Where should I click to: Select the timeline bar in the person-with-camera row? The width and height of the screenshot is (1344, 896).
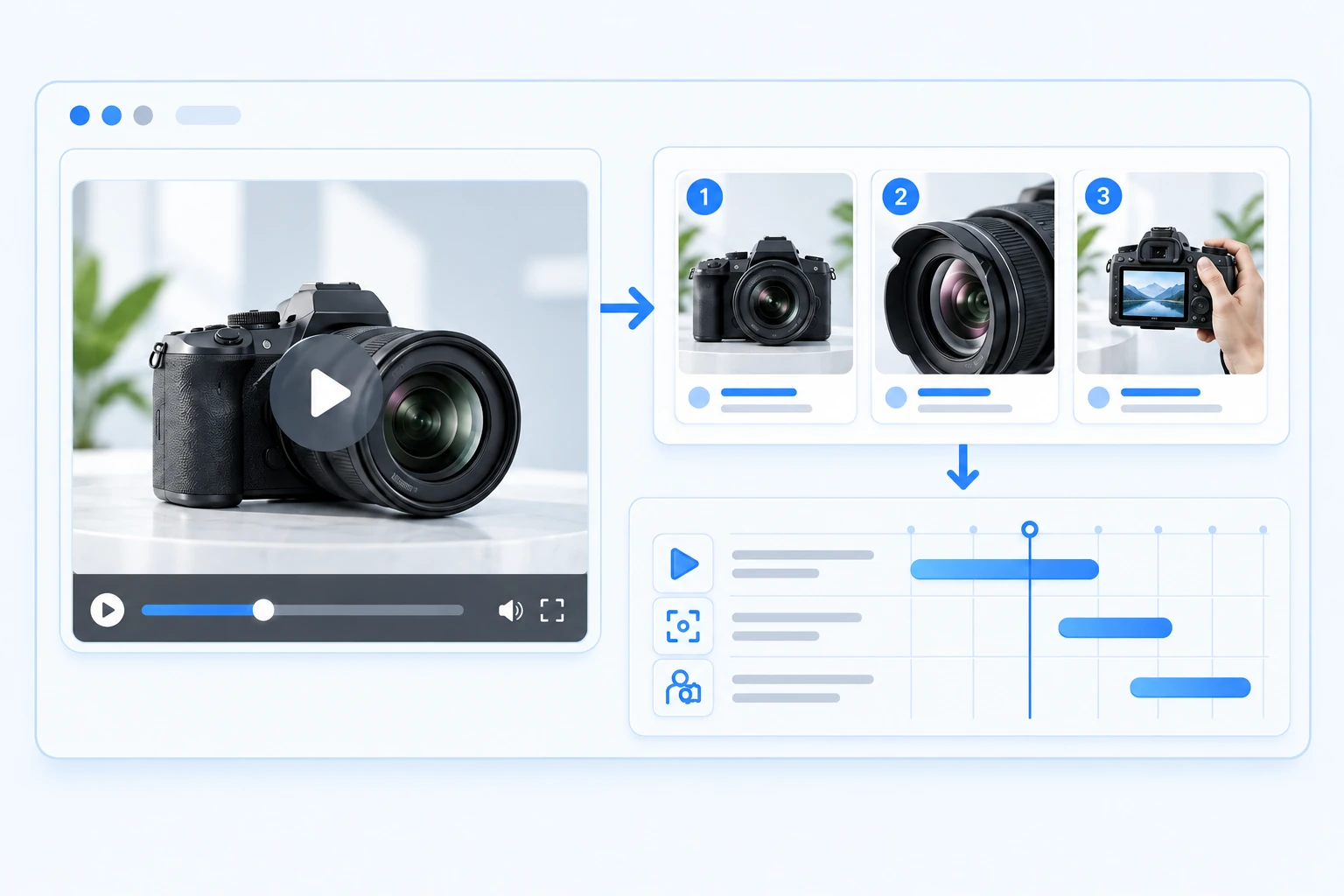pos(1190,688)
